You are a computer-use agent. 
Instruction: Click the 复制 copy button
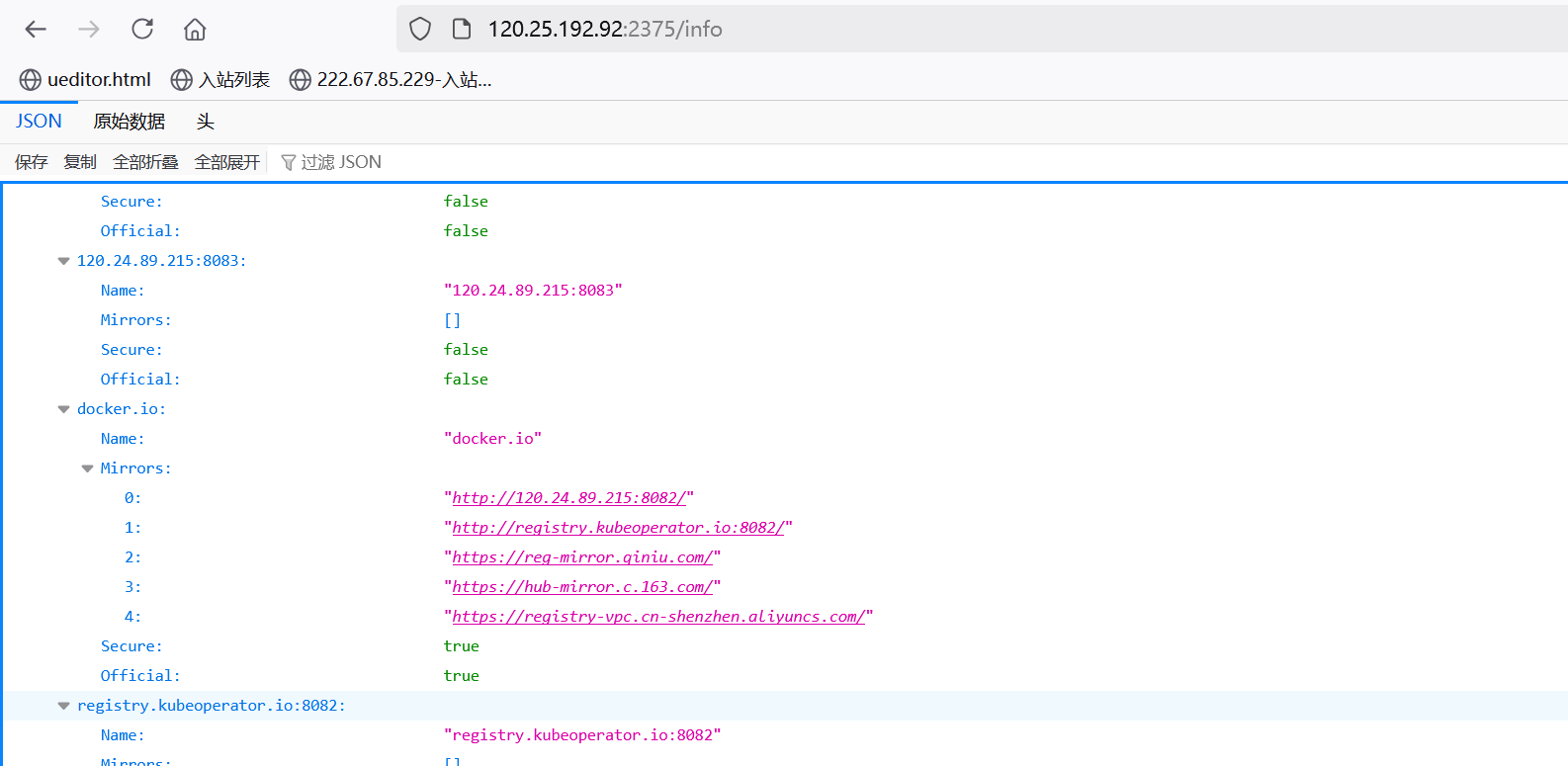80,162
